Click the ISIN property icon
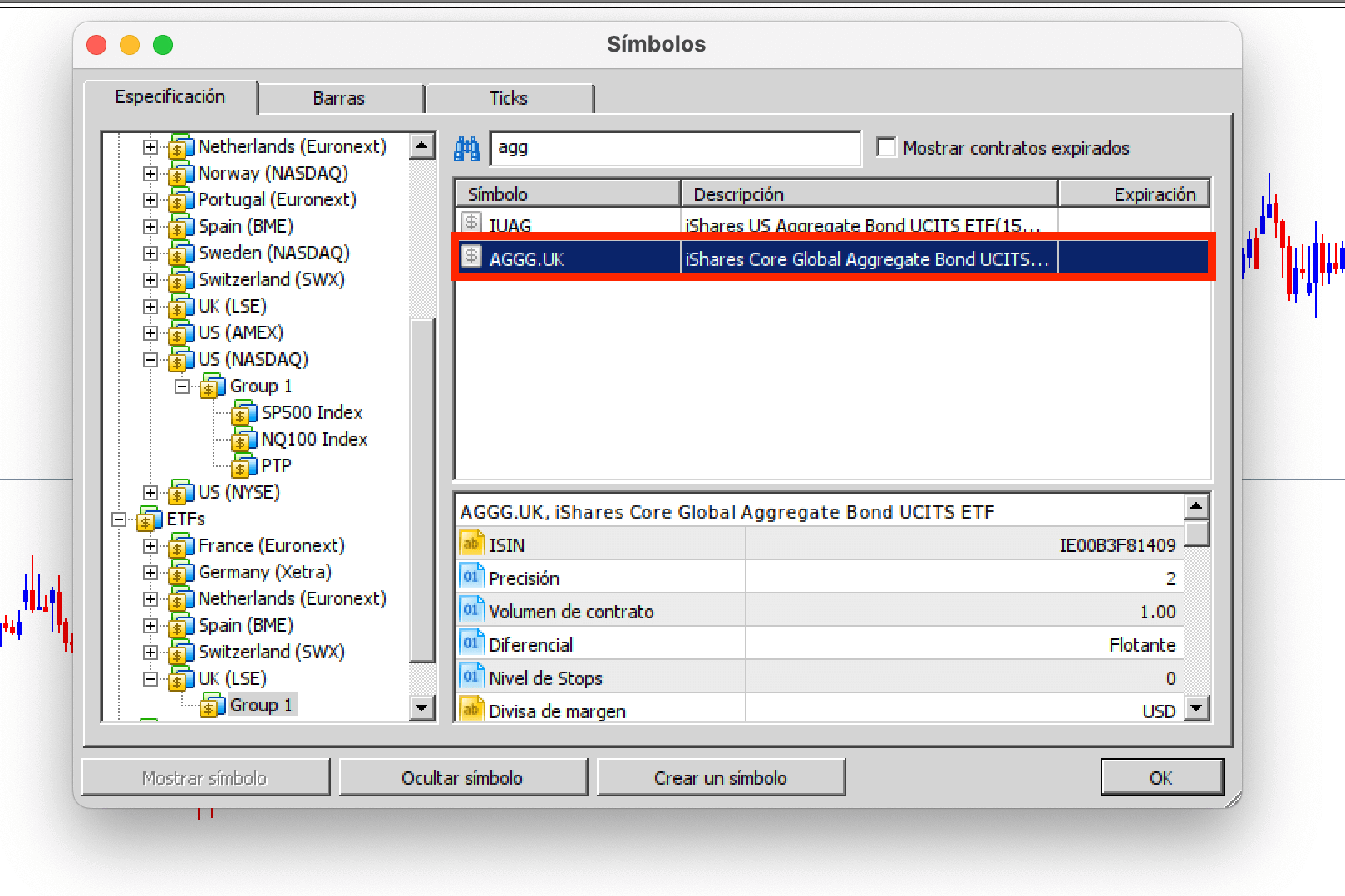The image size is (1345, 896). point(471,544)
